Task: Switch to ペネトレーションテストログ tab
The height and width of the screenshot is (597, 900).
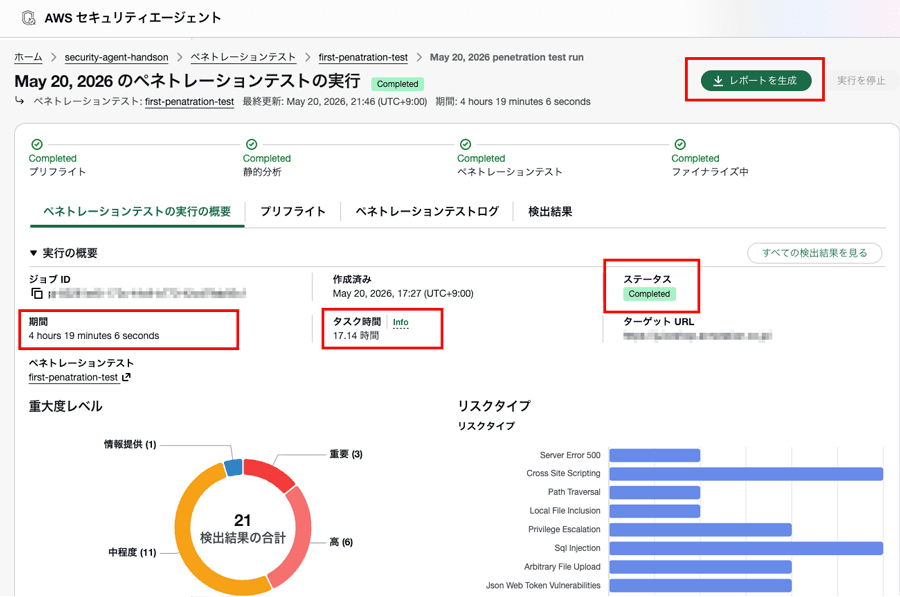Action: click(x=427, y=211)
